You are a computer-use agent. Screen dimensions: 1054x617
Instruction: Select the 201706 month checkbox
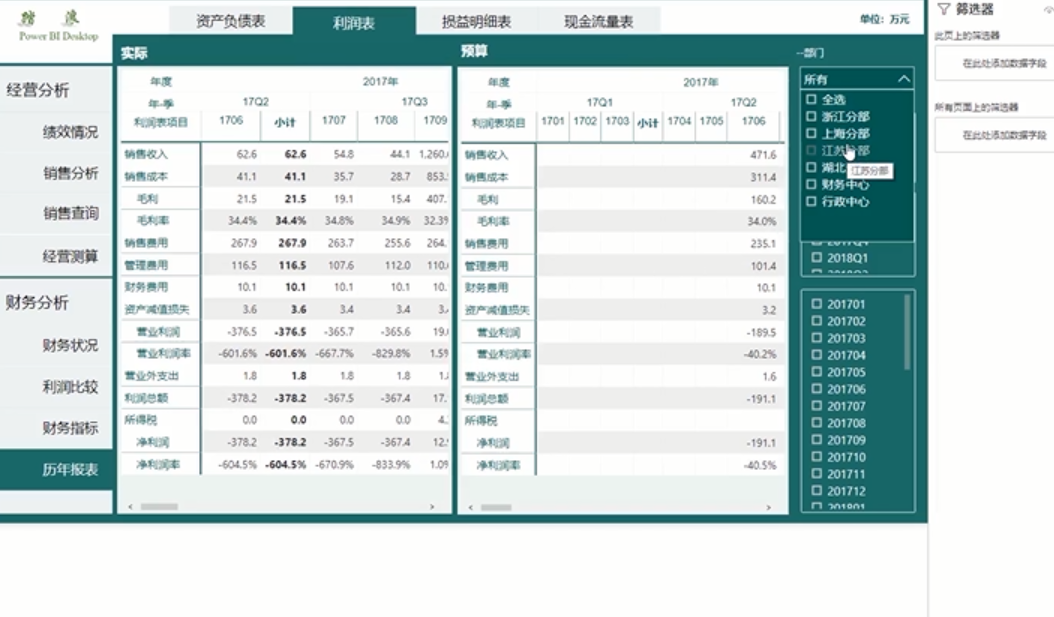pos(817,389)
